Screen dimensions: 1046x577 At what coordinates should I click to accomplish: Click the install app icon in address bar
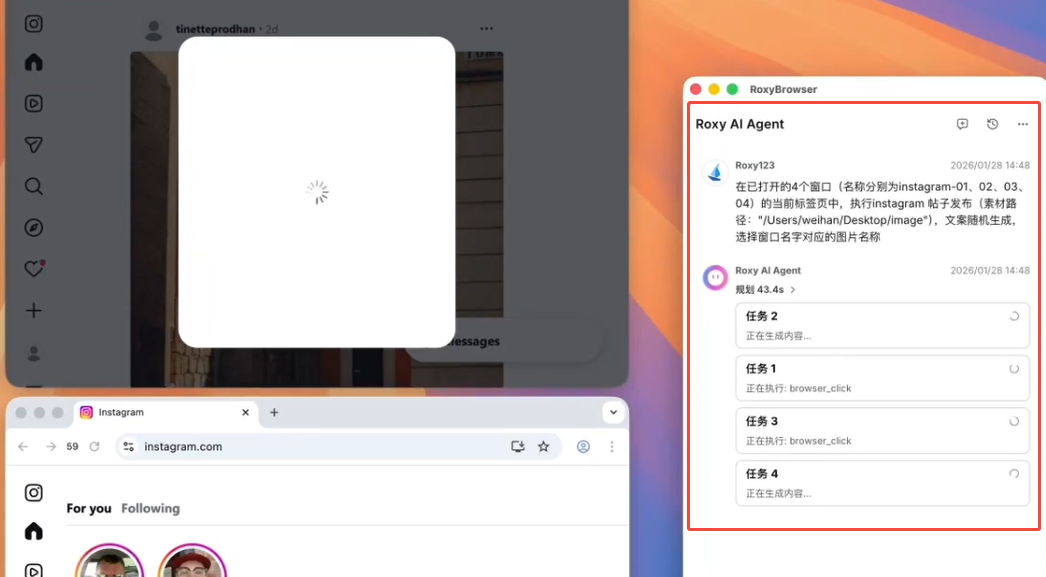[x=518, y=447]
